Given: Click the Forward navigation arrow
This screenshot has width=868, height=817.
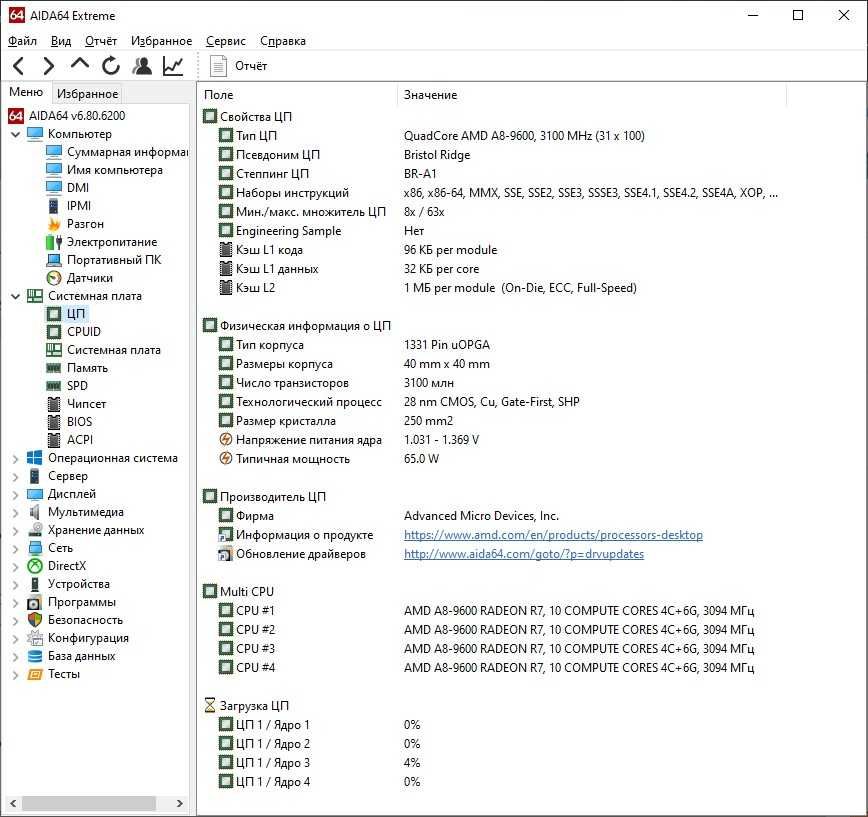Looking at the screenshot, I should (49, 66).
